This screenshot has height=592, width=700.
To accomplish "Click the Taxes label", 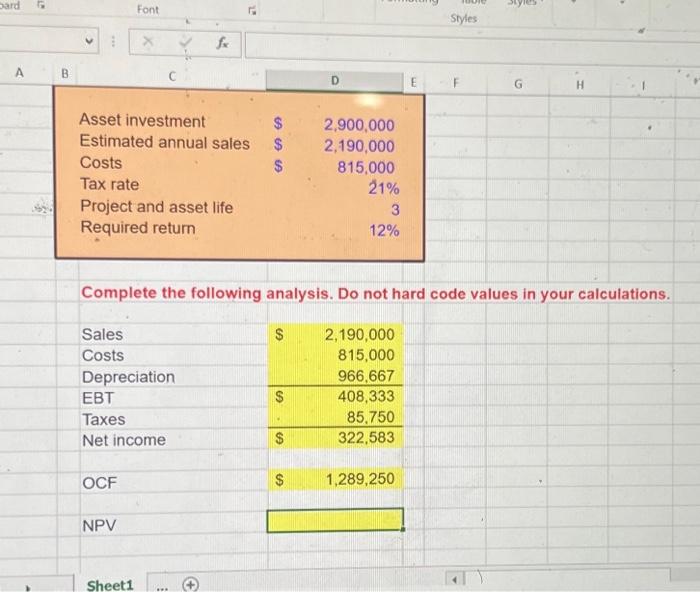I will tap(104, 419).
